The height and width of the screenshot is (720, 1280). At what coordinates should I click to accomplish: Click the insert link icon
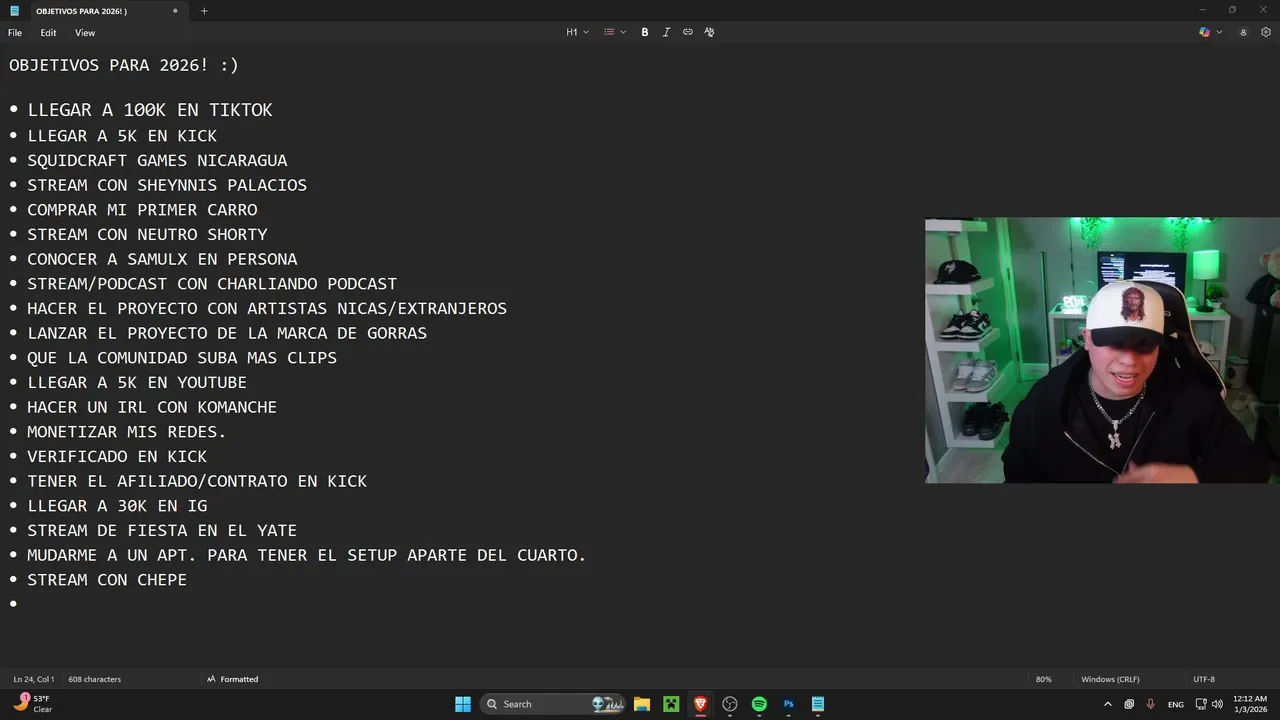(x=688, y=32)
